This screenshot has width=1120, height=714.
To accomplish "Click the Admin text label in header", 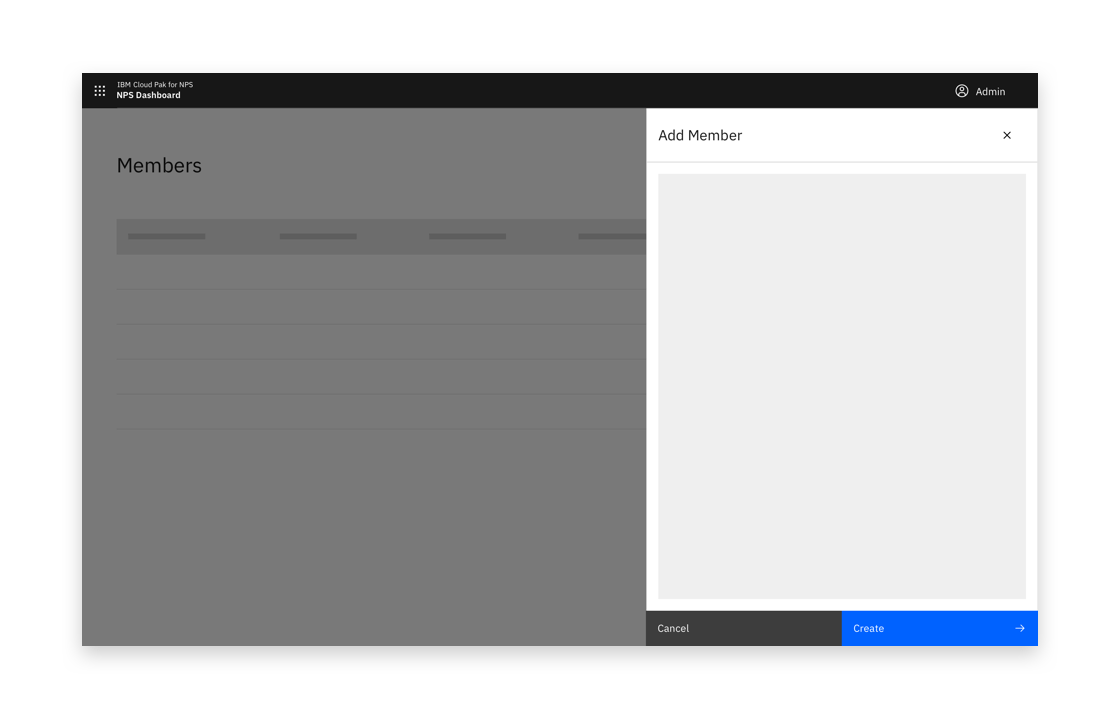I will (991, 91).
